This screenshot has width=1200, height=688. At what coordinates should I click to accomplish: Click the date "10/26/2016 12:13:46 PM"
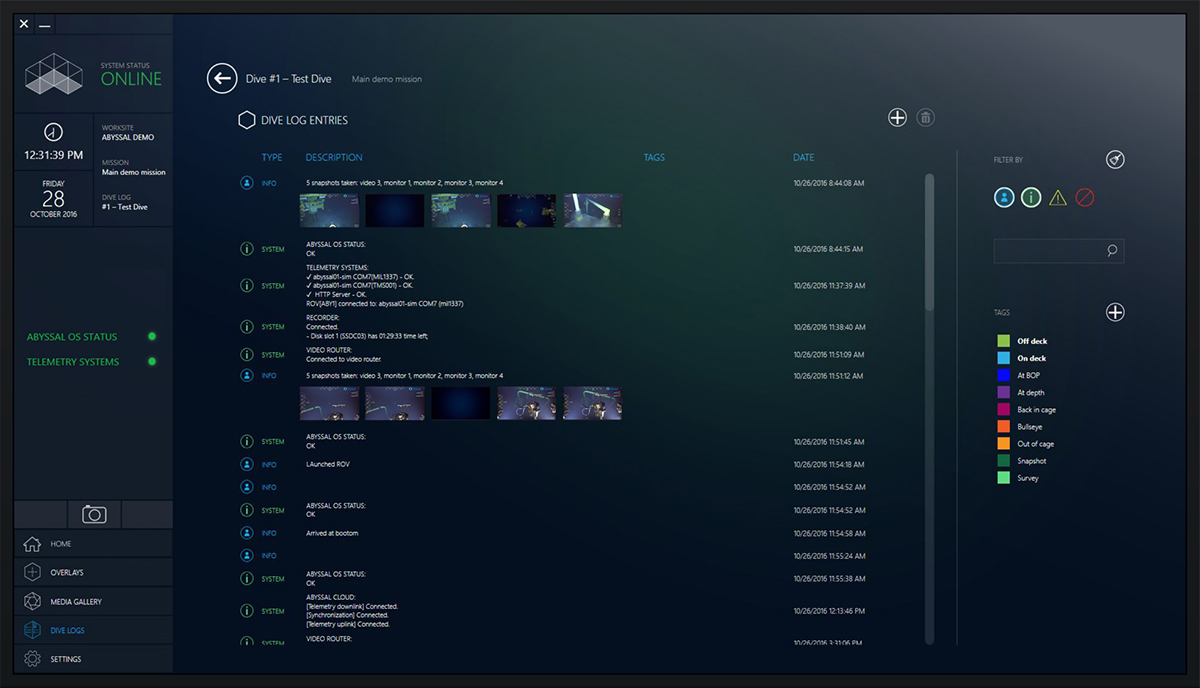(x=829, y=611)
